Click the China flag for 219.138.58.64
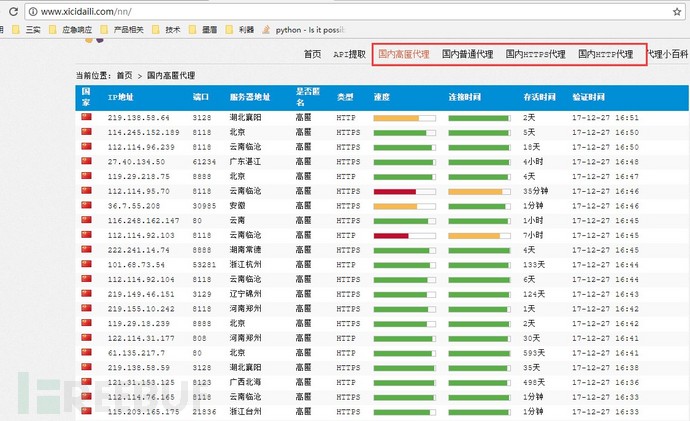The height and width of the screenshot is (421, 690). pos(86,117)
